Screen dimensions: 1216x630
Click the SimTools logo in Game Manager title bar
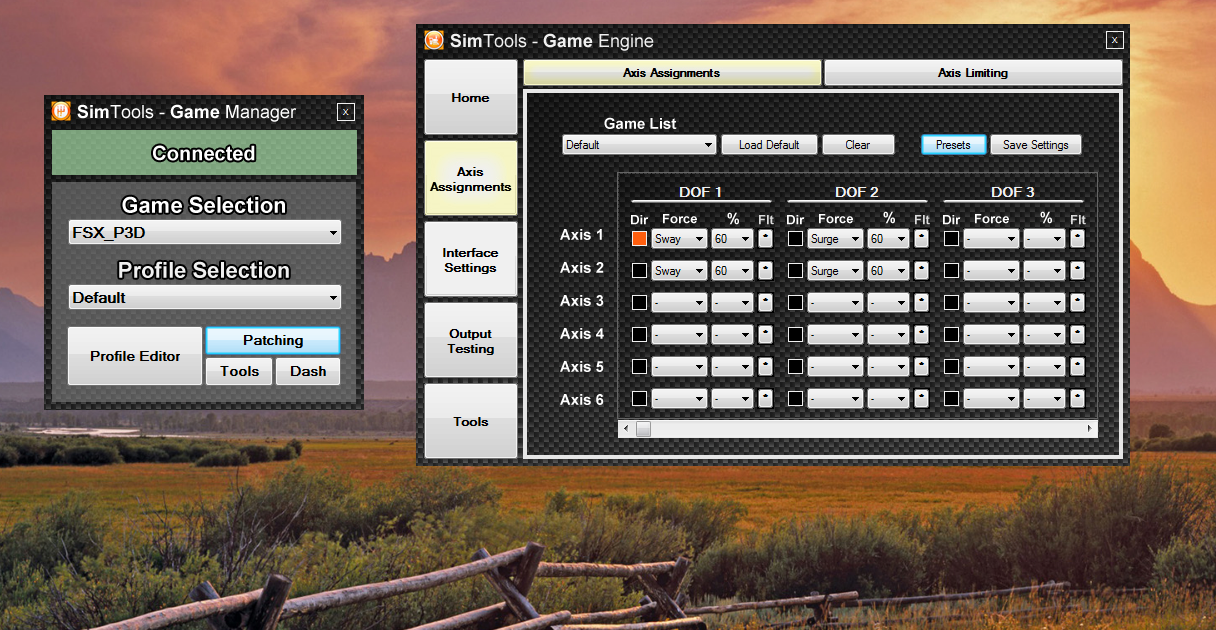click(x=61, y=112)
